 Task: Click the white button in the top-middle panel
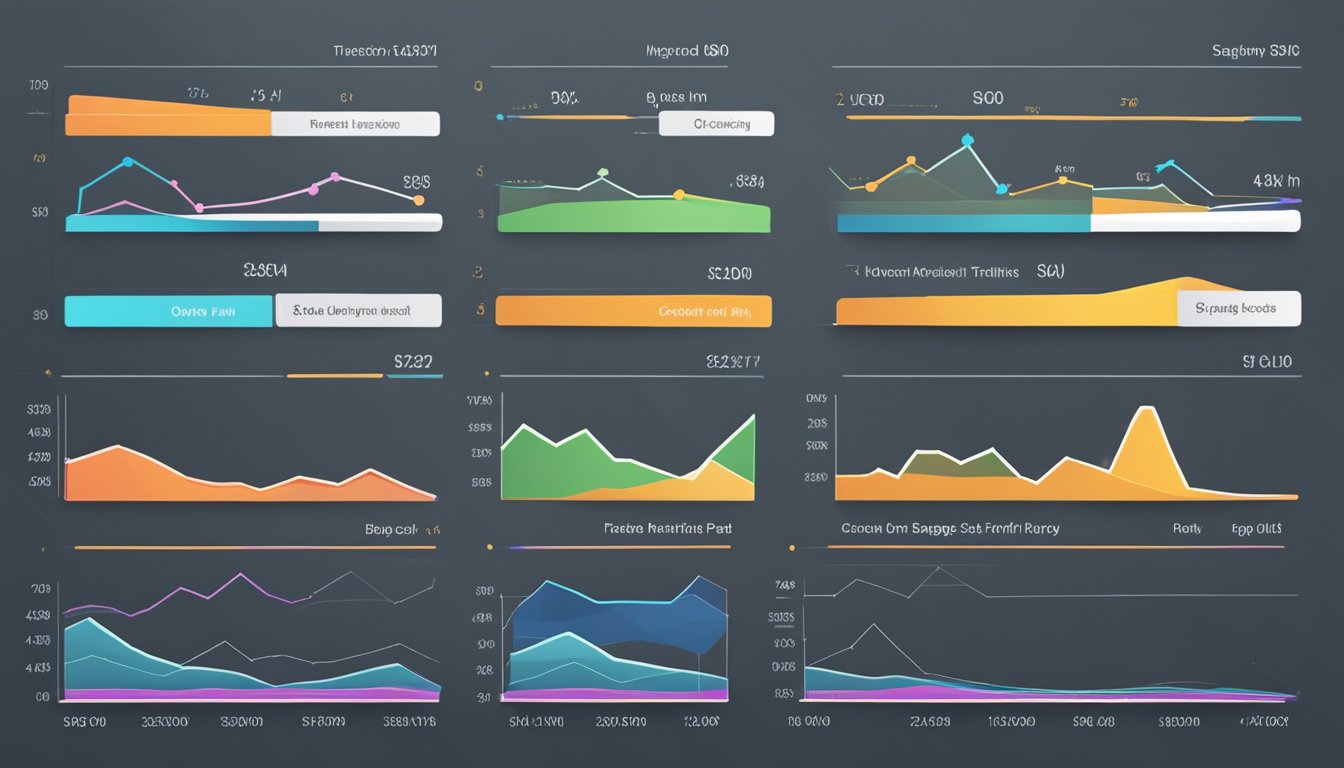pyautogui.click(x=718, y=124)
